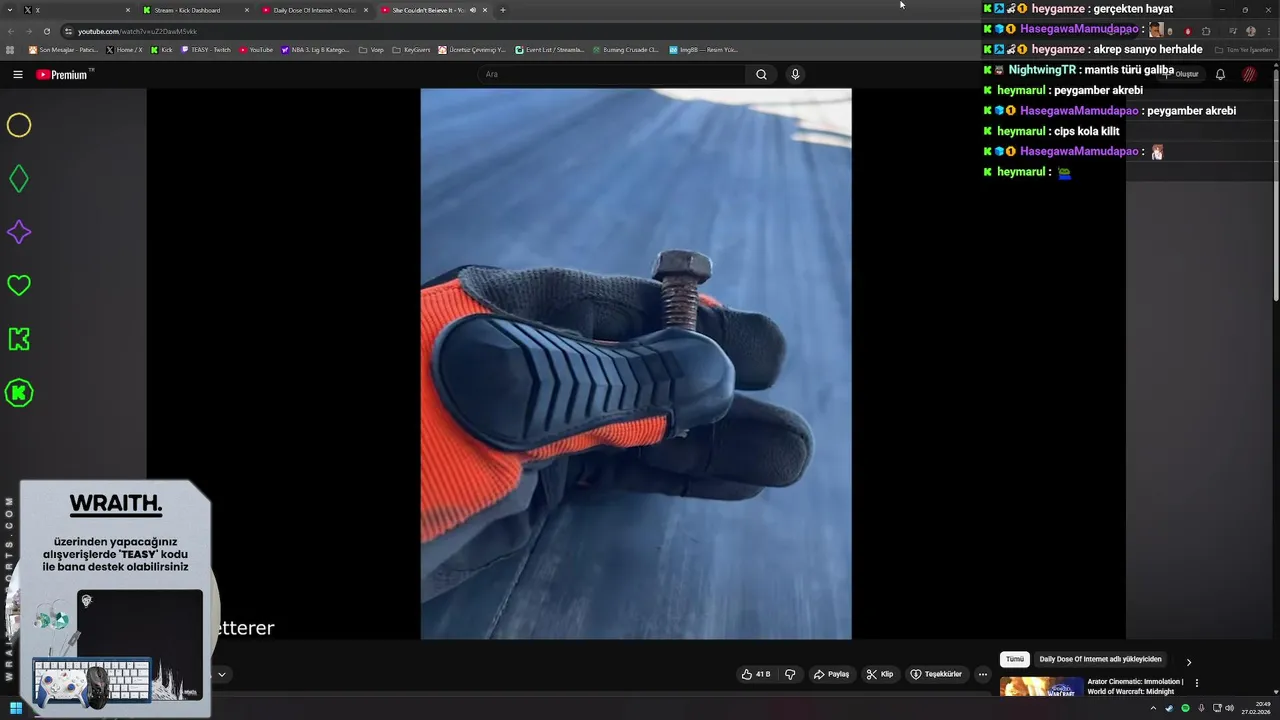
Task: Expand the Voep bookmark folder
Action: [371, 49]
